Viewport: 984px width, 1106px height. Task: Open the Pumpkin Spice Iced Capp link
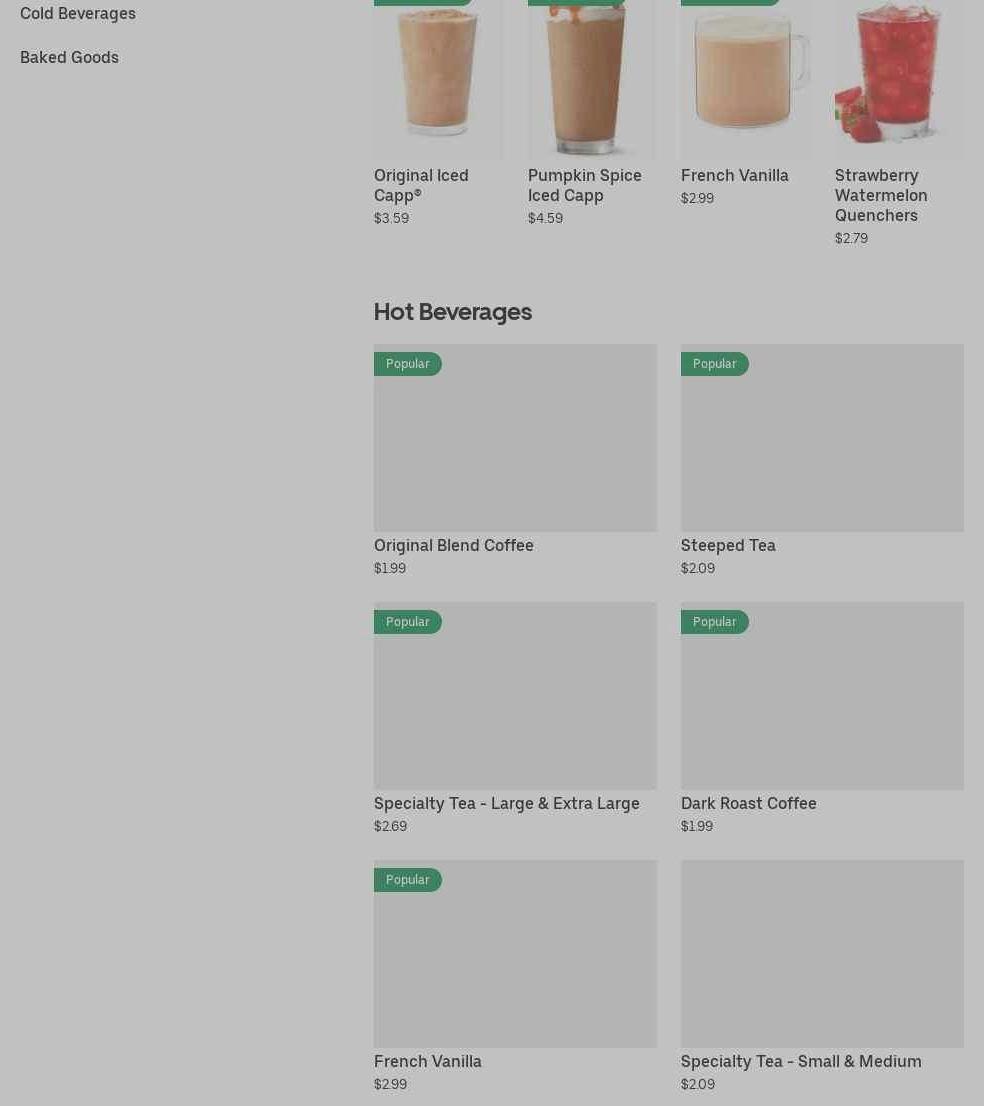click(x=585, y=186)
